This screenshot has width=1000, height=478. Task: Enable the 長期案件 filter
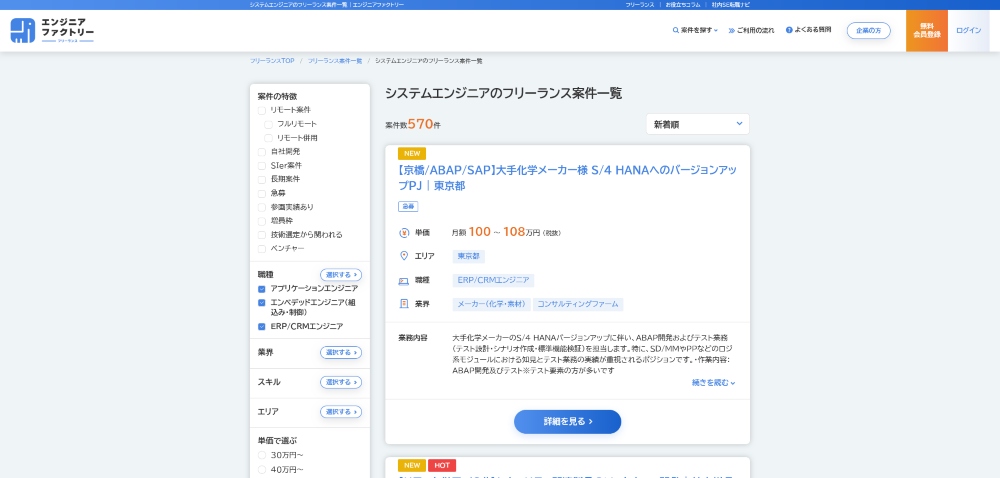[261, 180]
